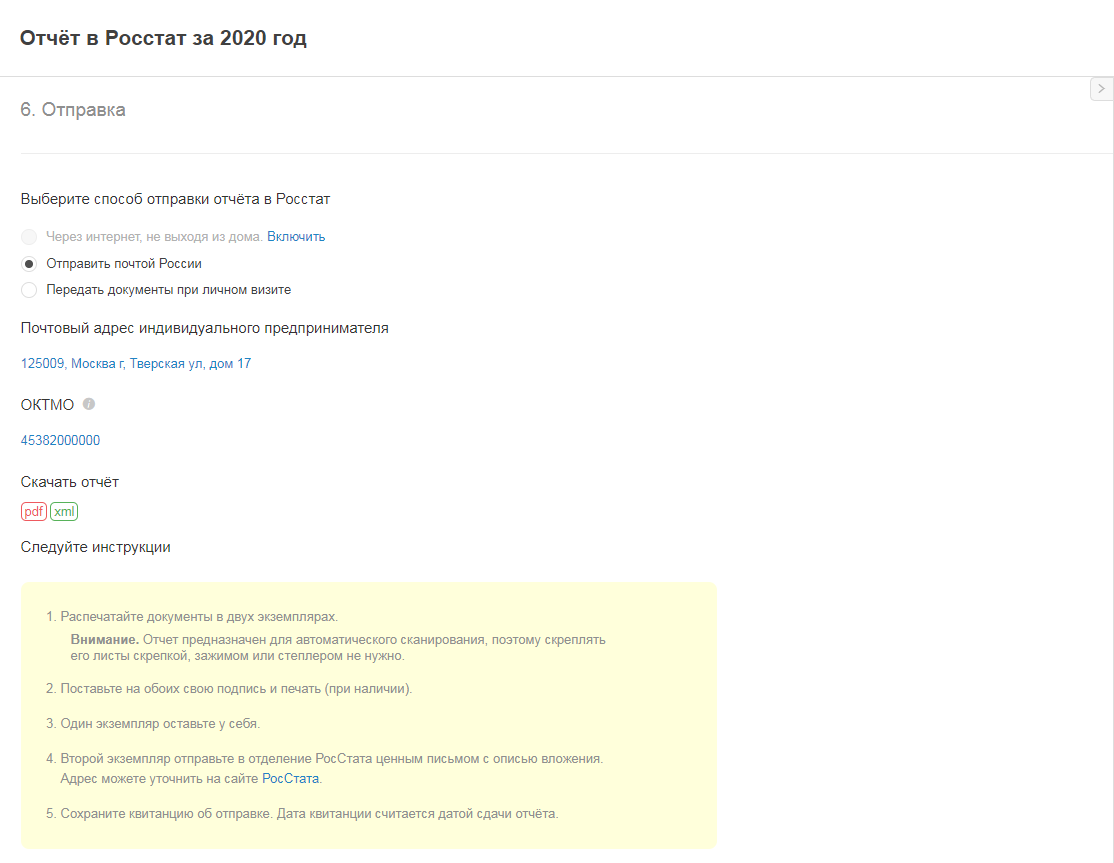Click the disabled 'Через интернет' radio button
The width and height of the screenshot is (1114, 863).
coord(29,237)
